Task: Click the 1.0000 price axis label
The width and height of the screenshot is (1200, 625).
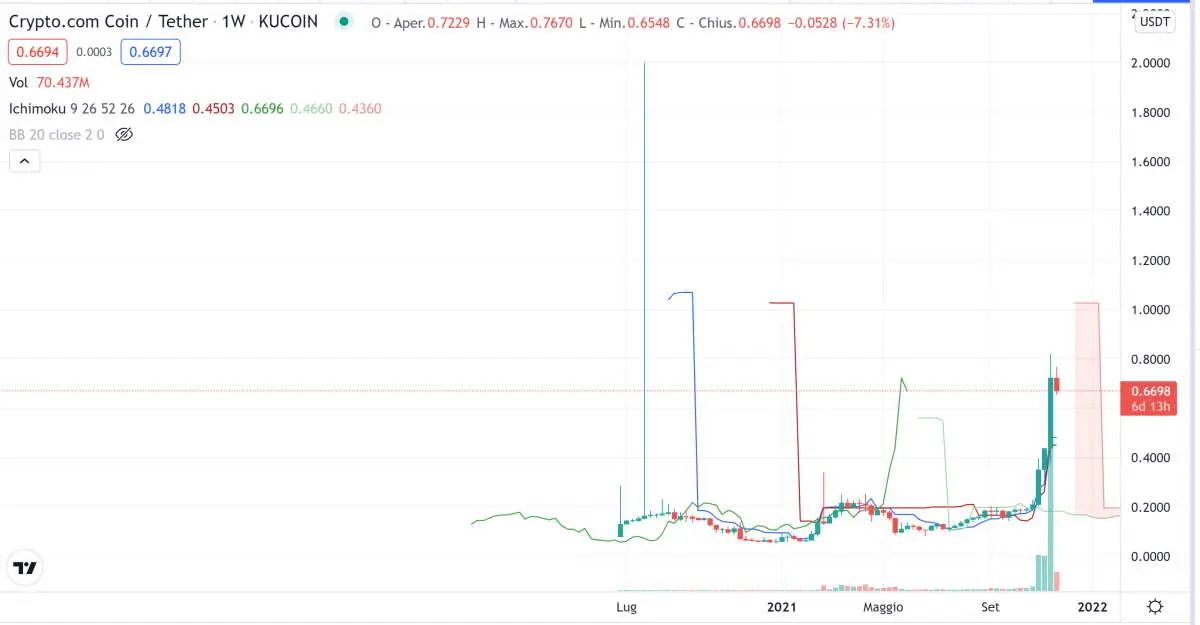Action: (x=1150, y=310)
